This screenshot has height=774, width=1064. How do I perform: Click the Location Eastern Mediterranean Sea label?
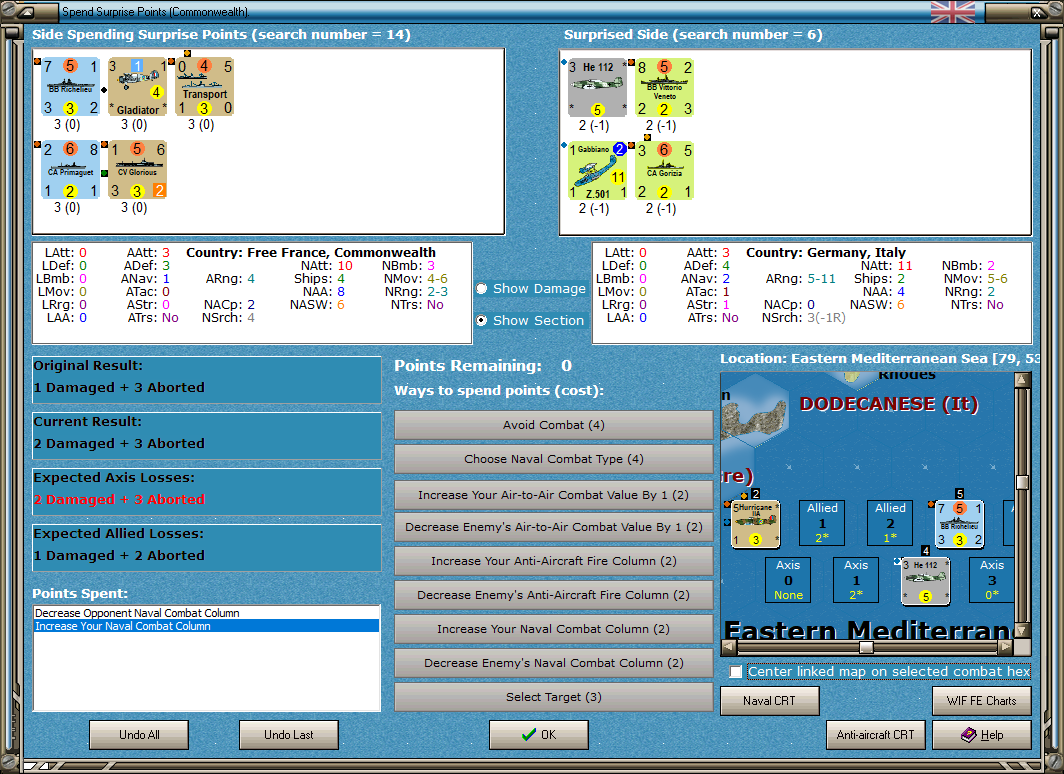[879, 359]
